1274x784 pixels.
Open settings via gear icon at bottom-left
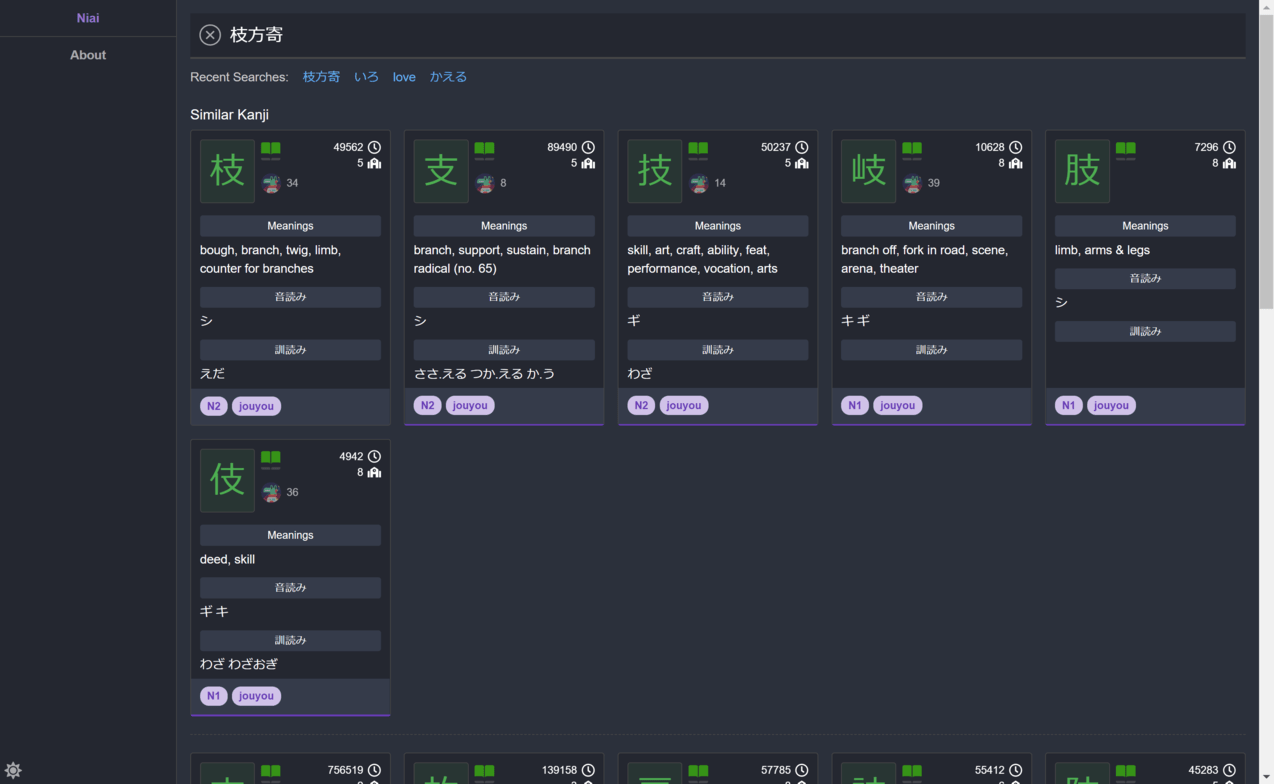pos(13,770)
